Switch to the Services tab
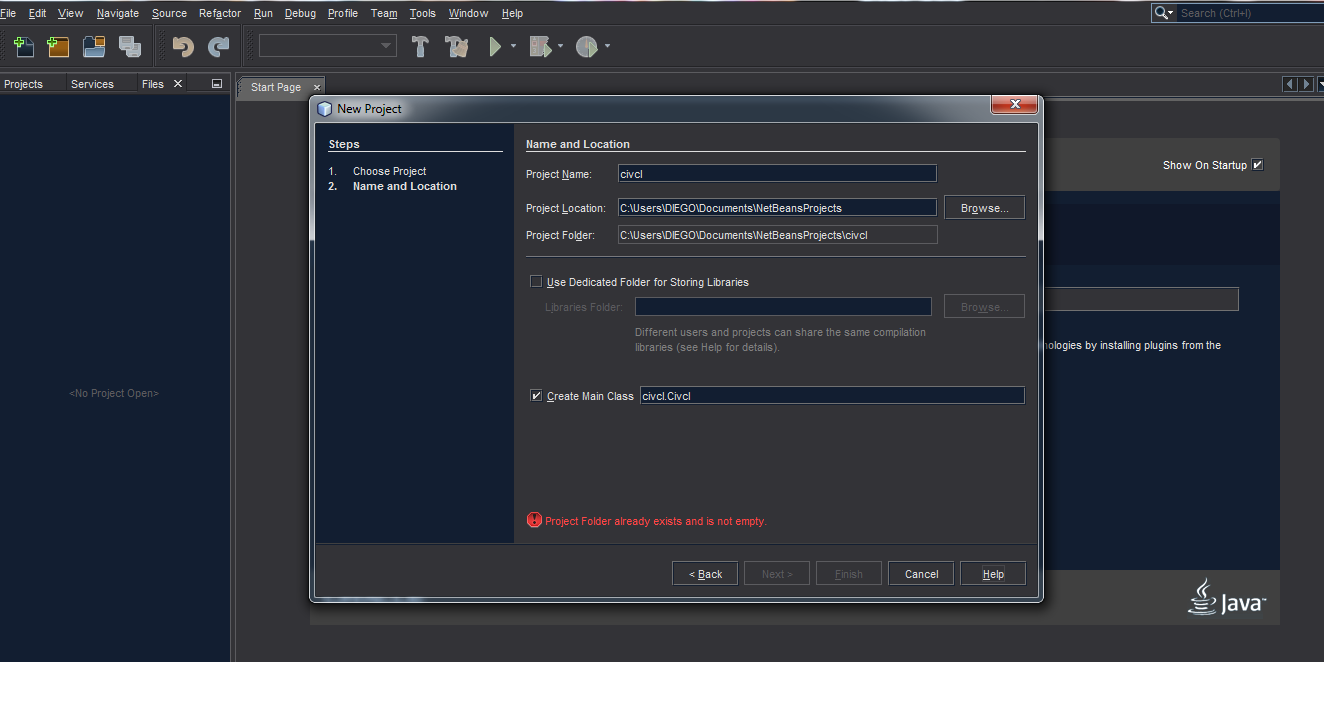 (92, 84)
